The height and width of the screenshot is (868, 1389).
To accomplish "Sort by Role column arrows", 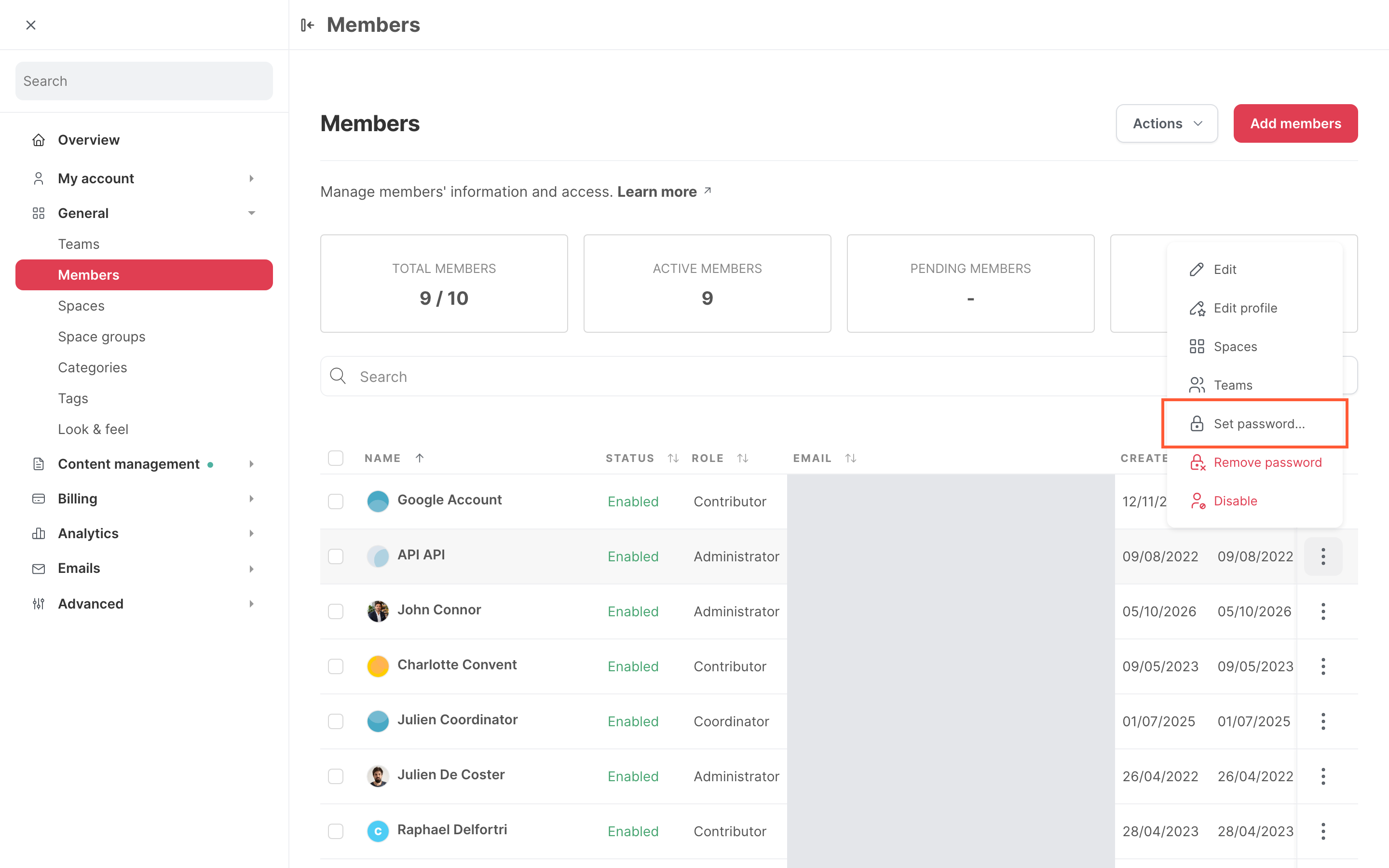I will coord(743,458).
